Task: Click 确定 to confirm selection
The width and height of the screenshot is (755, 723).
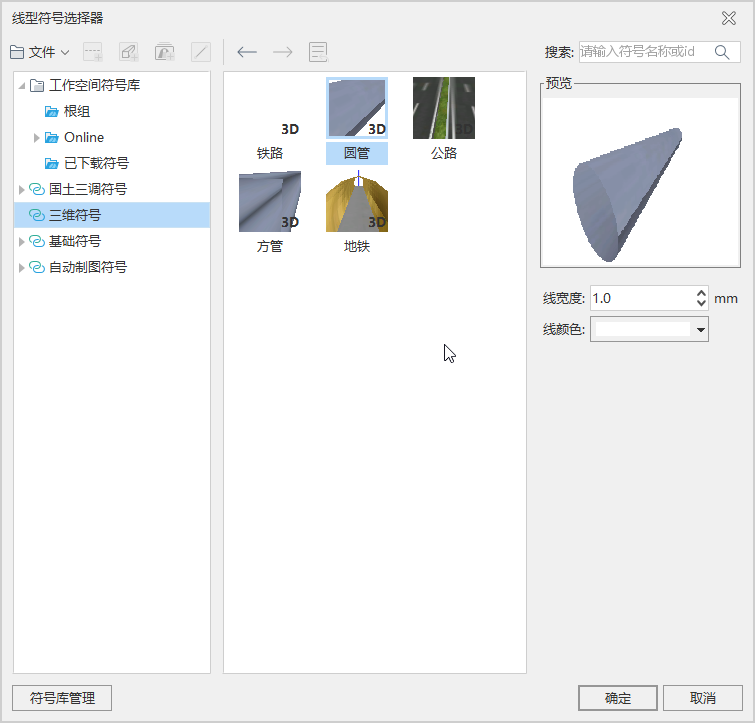Action: 618,698
